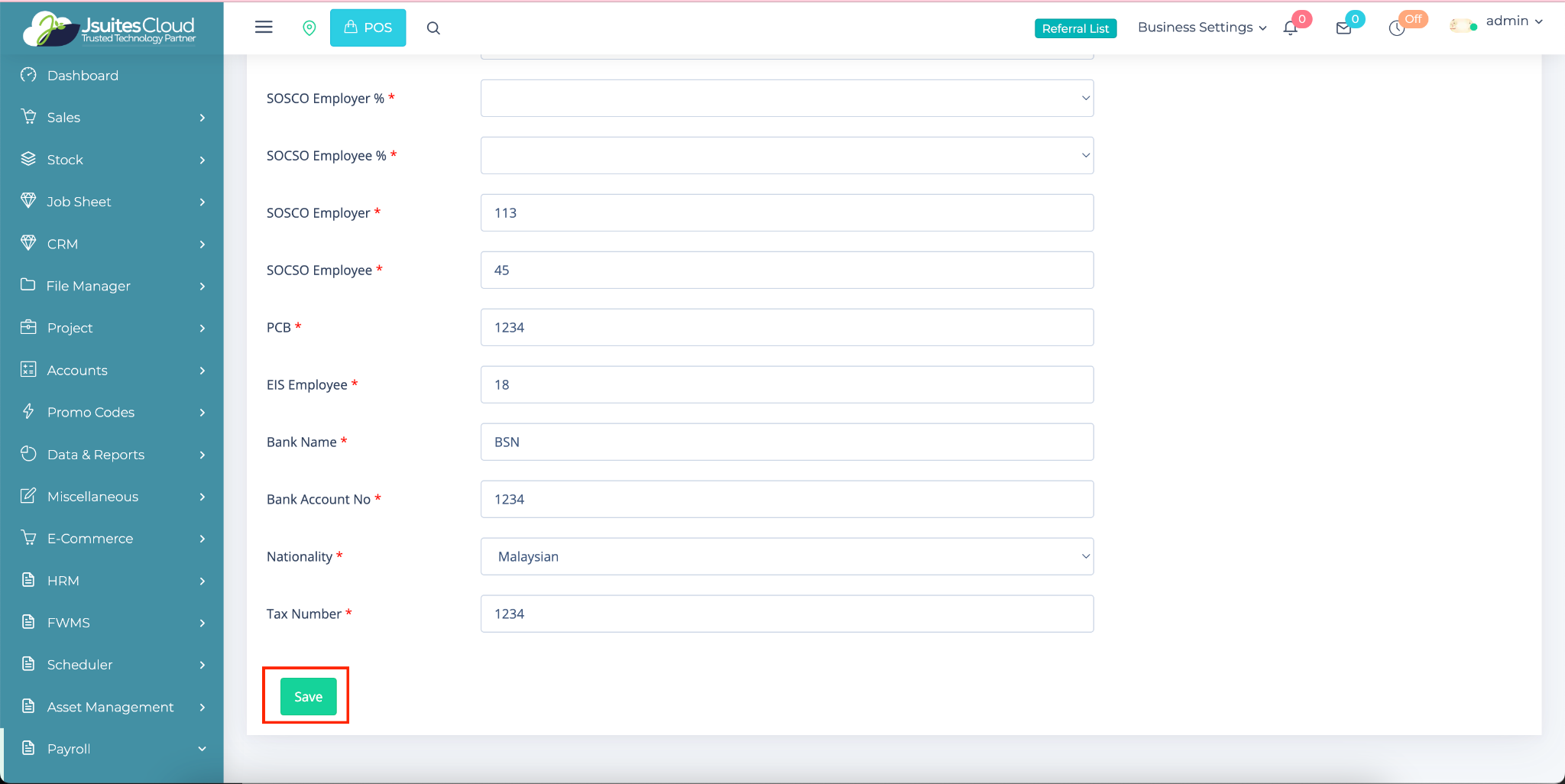This screenshot has width=1565, height=784.
Task: Click the Sales basket icon
Action: [28, 117]
